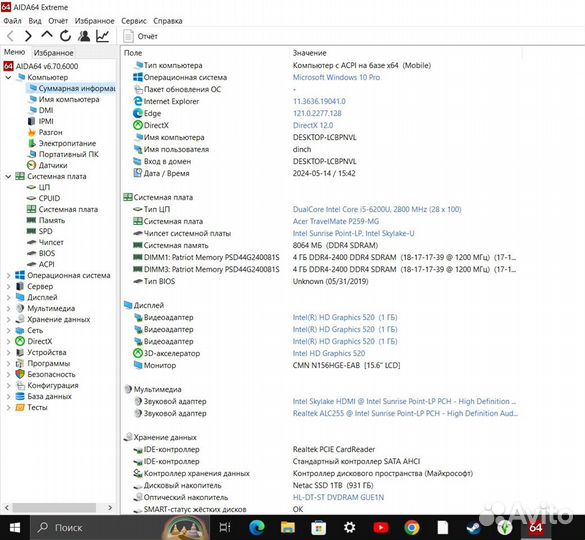Click the Значение column header
Screen dimensions: 585x540
click(x=309, y=53)
